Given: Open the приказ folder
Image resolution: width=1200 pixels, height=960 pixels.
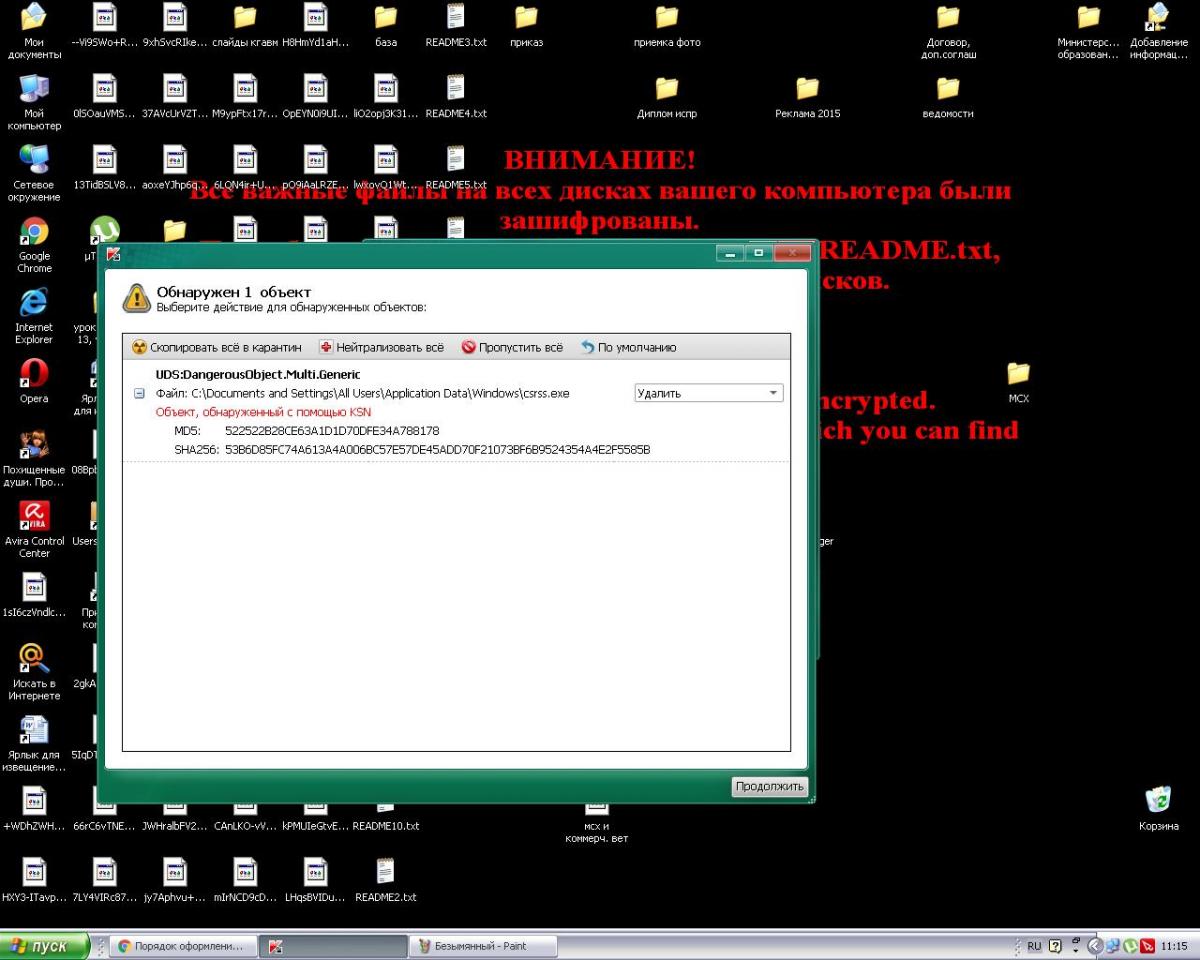Looking at the screenshot, I should point(526,24).
